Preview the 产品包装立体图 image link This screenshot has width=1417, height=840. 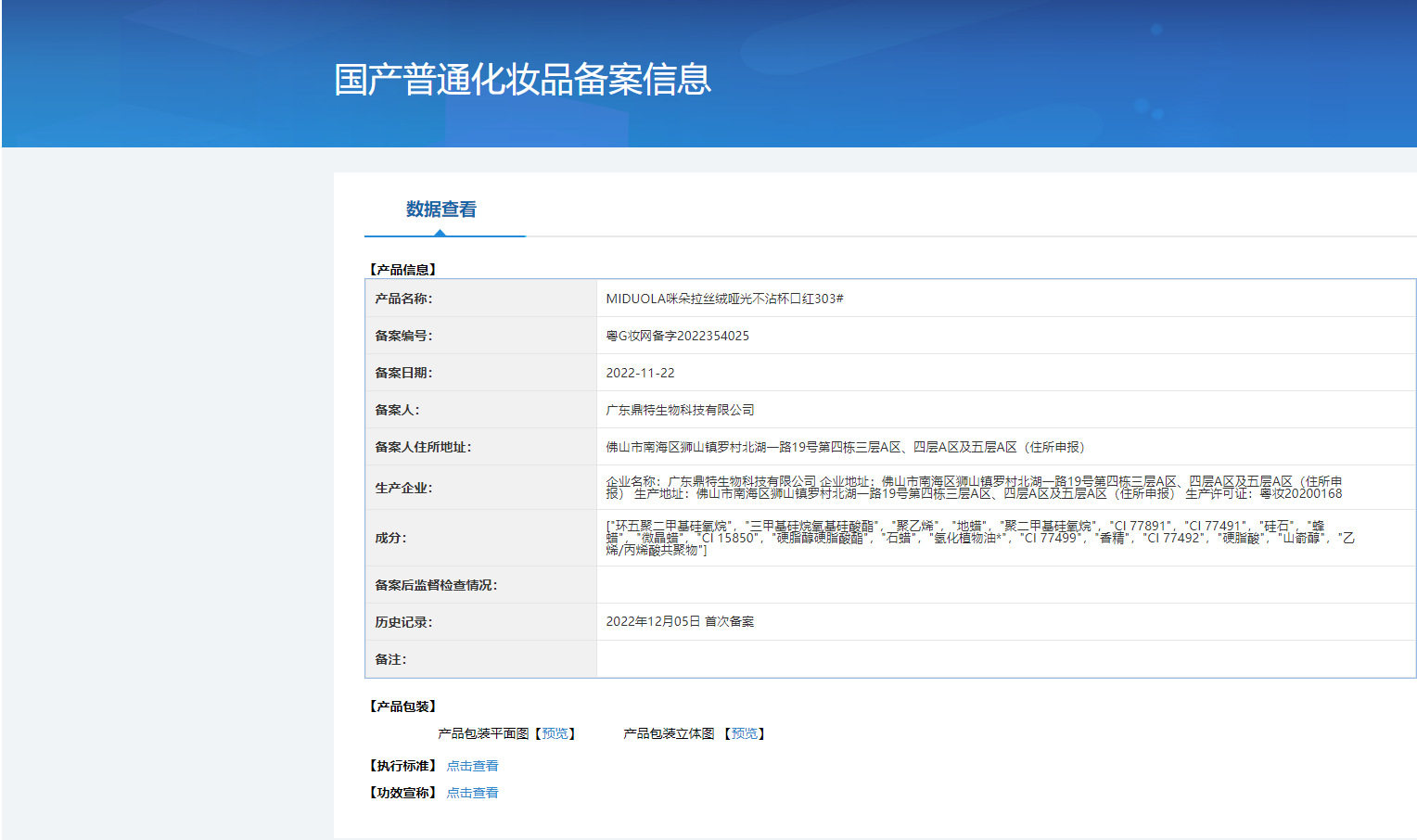coord(744,733)
